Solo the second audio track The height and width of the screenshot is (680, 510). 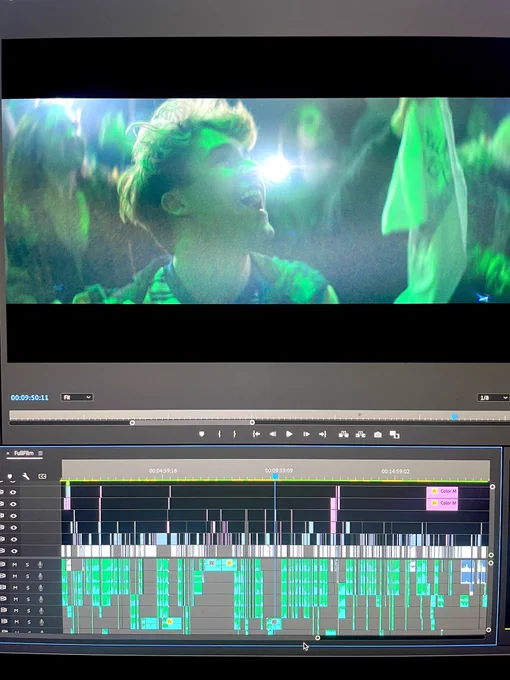27,576
